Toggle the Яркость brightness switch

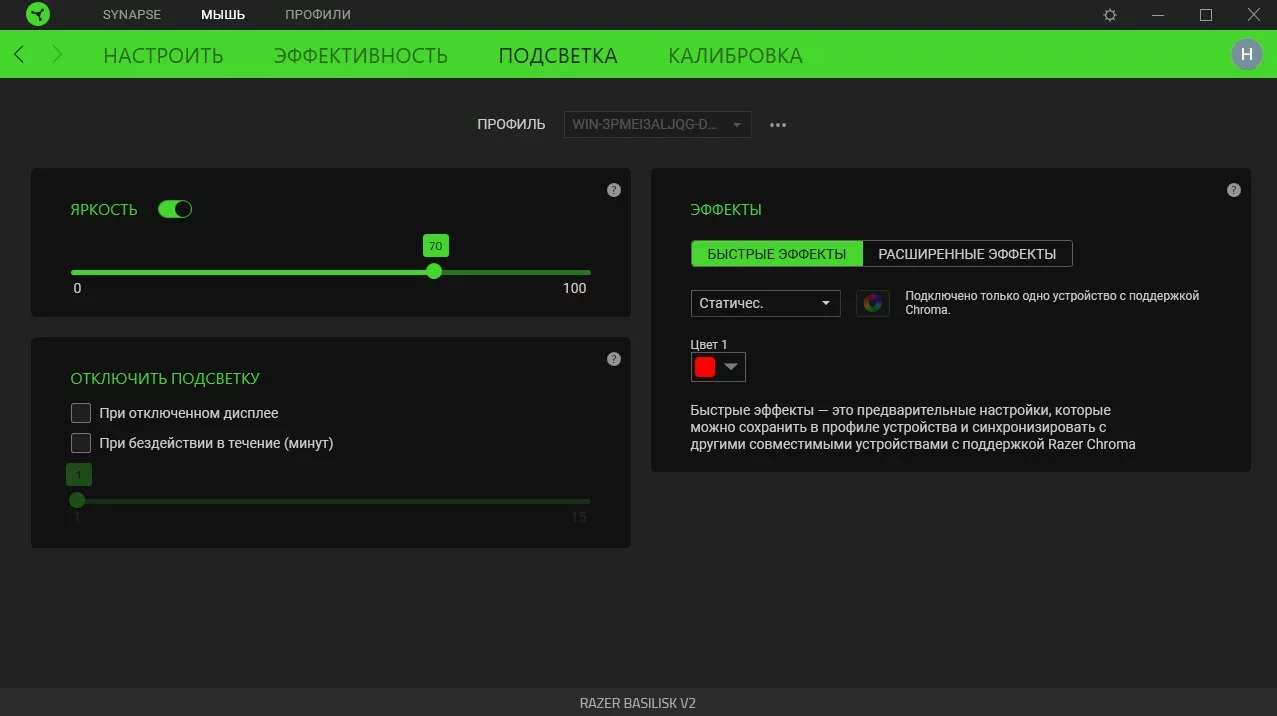pos(175,209)
